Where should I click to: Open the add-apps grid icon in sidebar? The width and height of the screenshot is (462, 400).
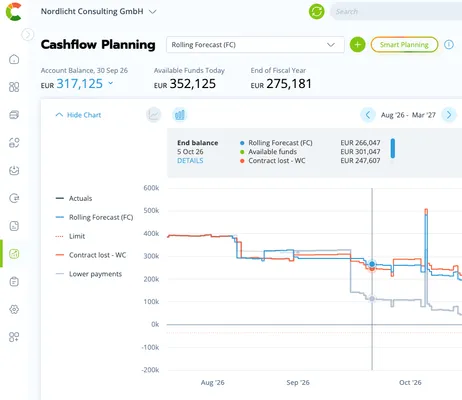(14, 337)
